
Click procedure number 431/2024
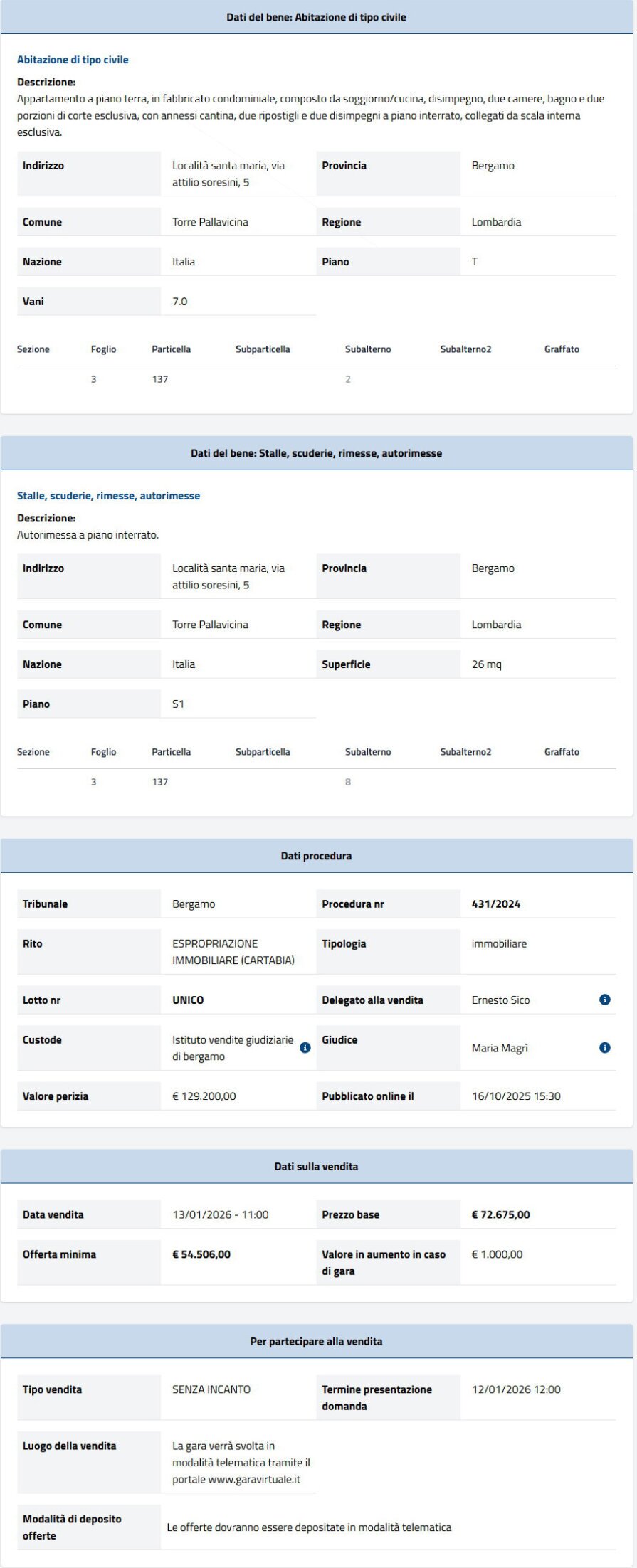pyautogui.click(x=495, y=904)
